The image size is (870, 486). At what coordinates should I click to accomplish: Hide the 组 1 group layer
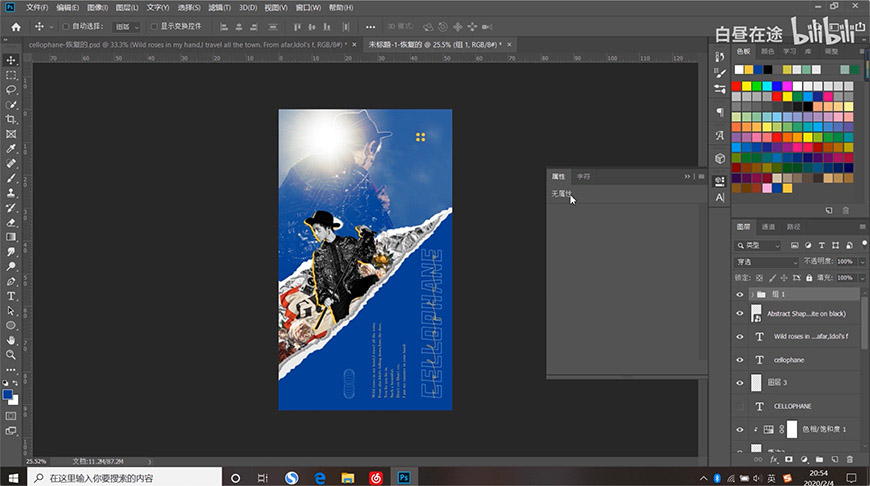click(x=740, y=295)
